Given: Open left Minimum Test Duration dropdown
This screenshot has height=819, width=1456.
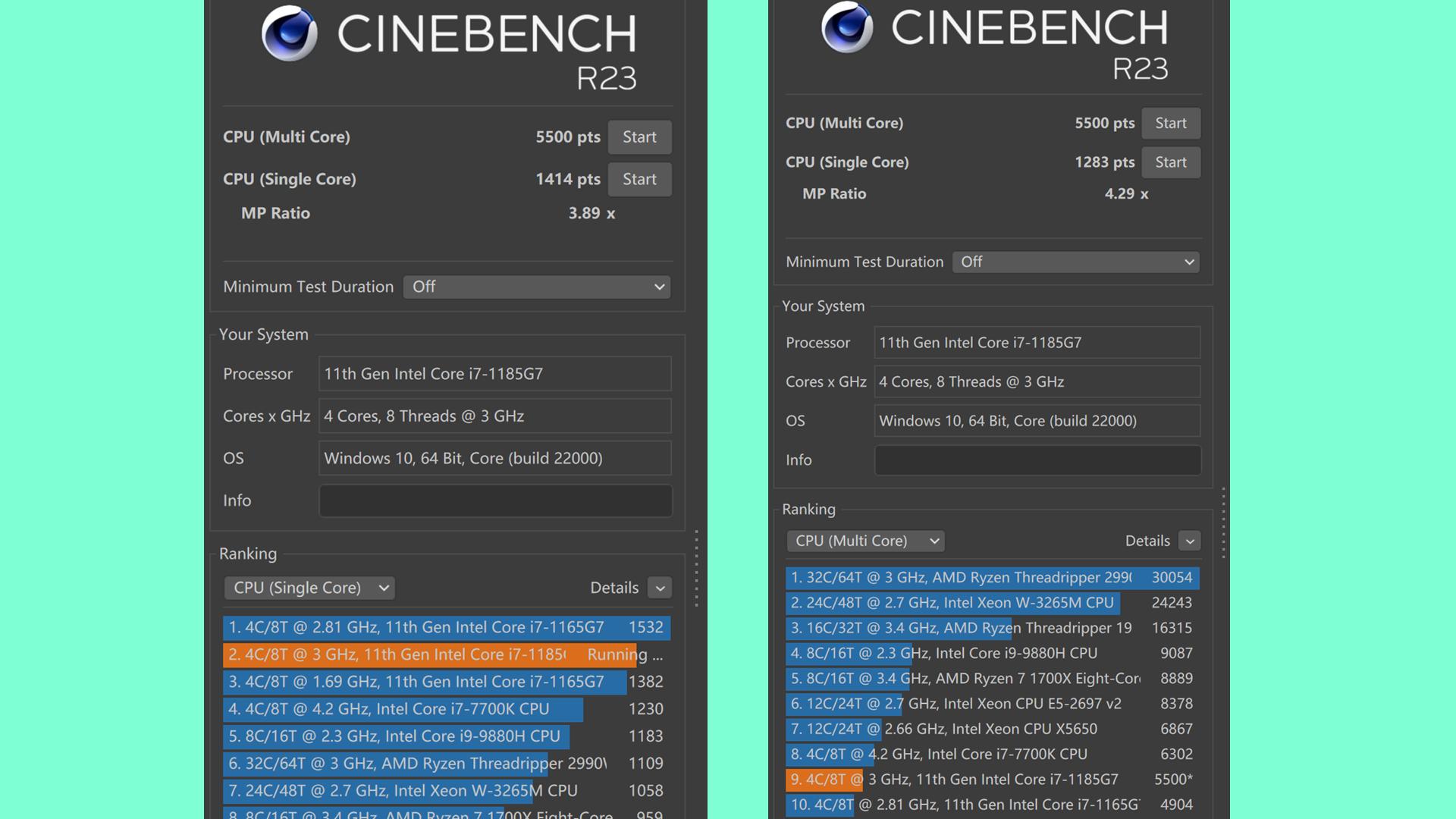Looking at the screenshot, I should point(537,287).
